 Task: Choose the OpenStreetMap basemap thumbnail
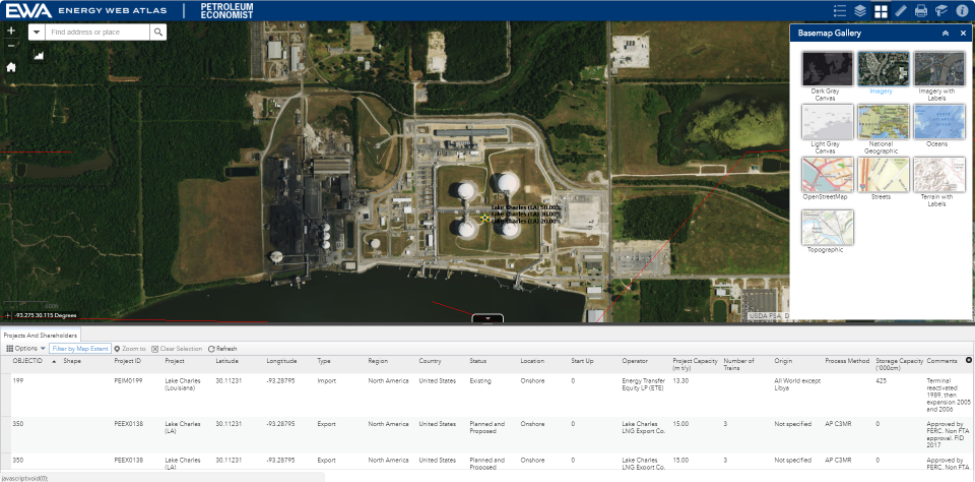click(827, 175)
